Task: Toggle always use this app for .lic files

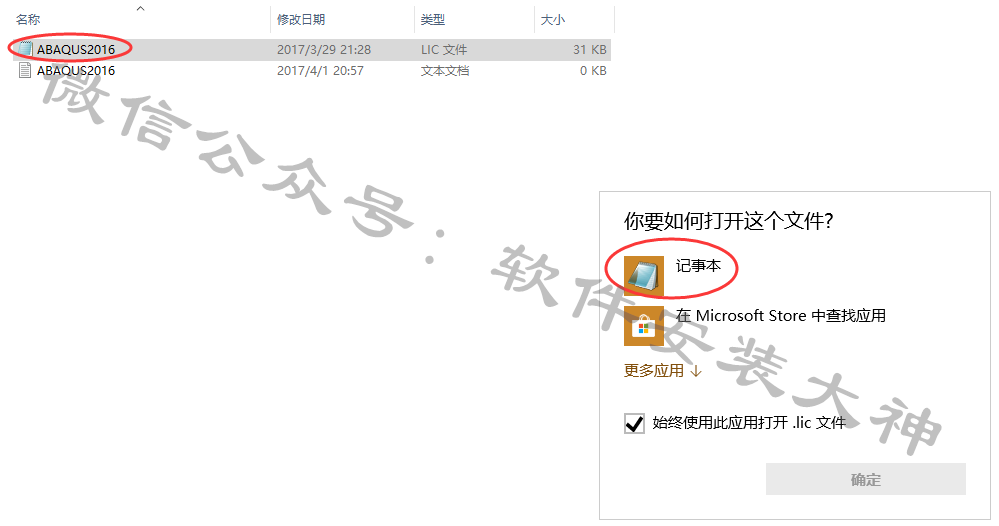Action: tap(634, 423)
